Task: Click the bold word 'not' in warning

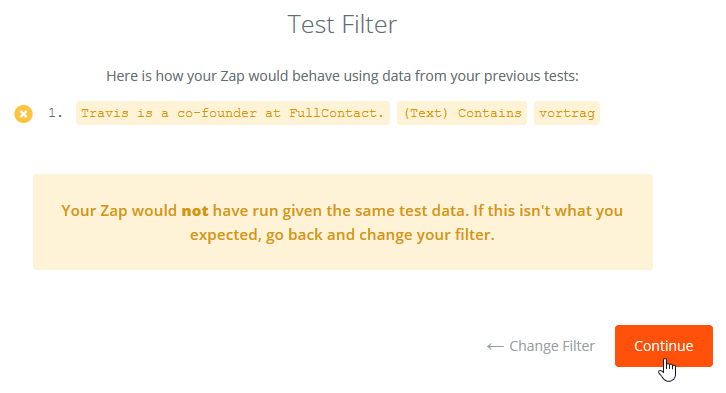Action: (x=194, y=211)
